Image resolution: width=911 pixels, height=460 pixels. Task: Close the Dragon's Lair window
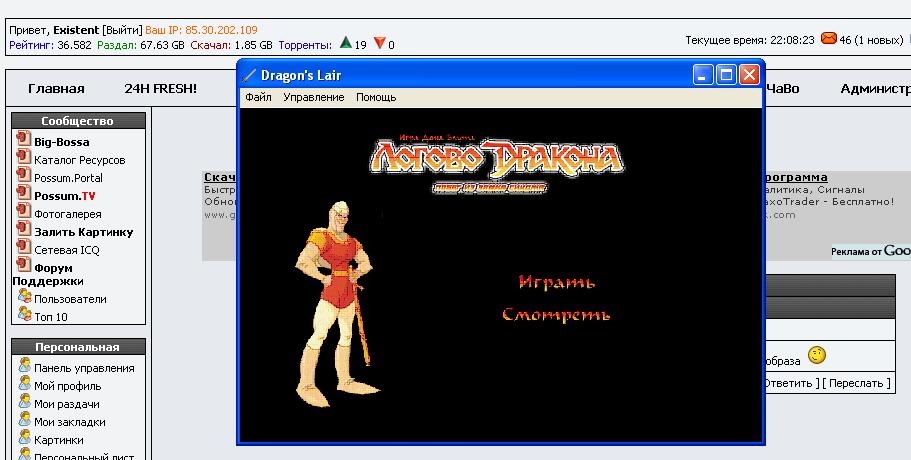point(749,75)
